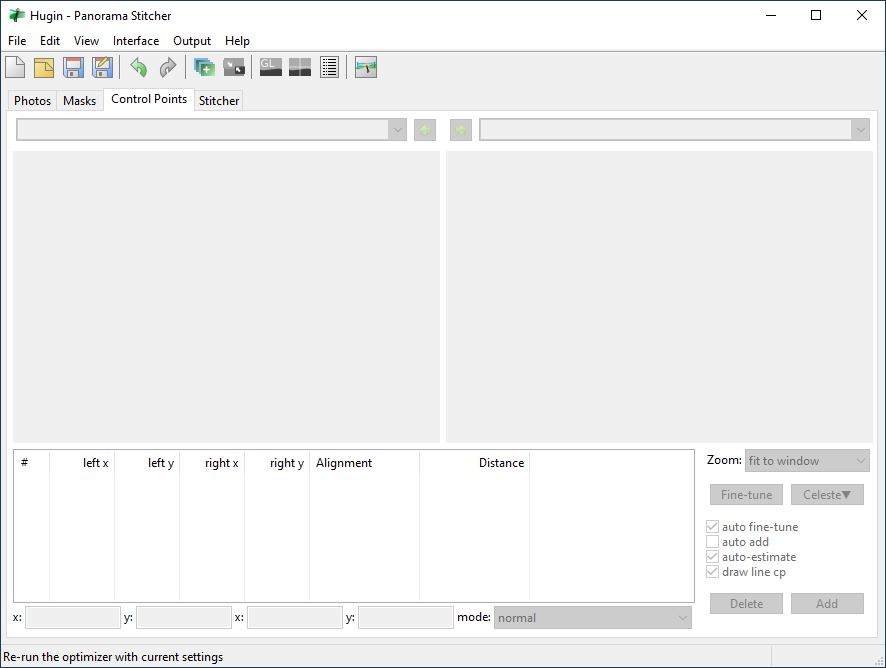Switch to the Masks tab
This screenshot has width=886, height=668.
tap(80, 101)
